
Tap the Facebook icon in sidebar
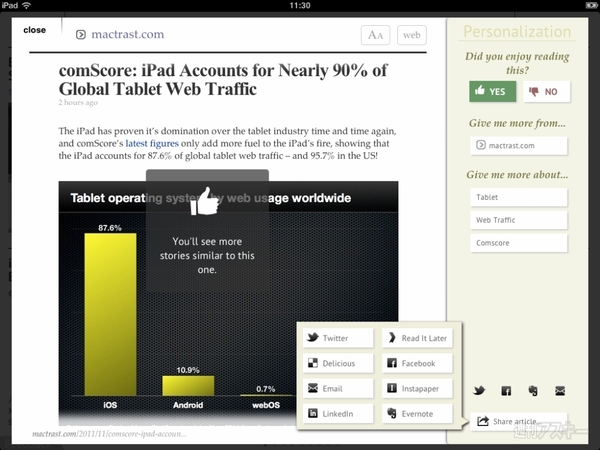pyautogui.click(x=506, y=391)
